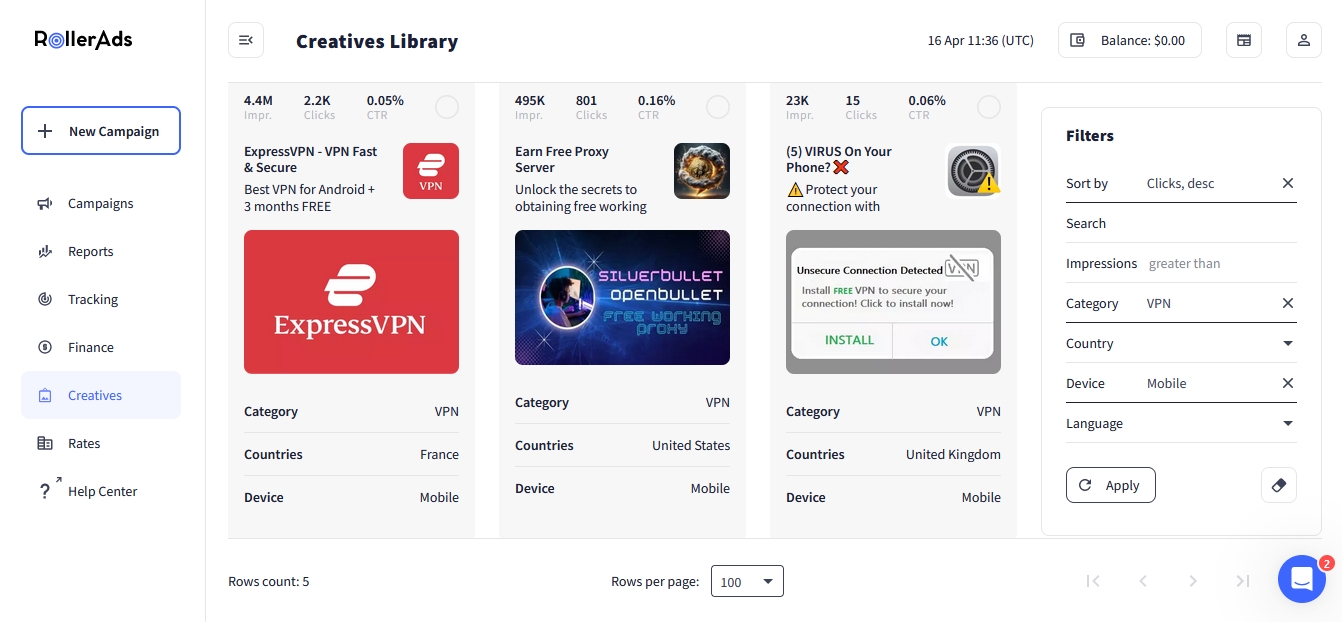Click the 16 Apr 11:36 (UTC) timestamp

pos(981,41)
